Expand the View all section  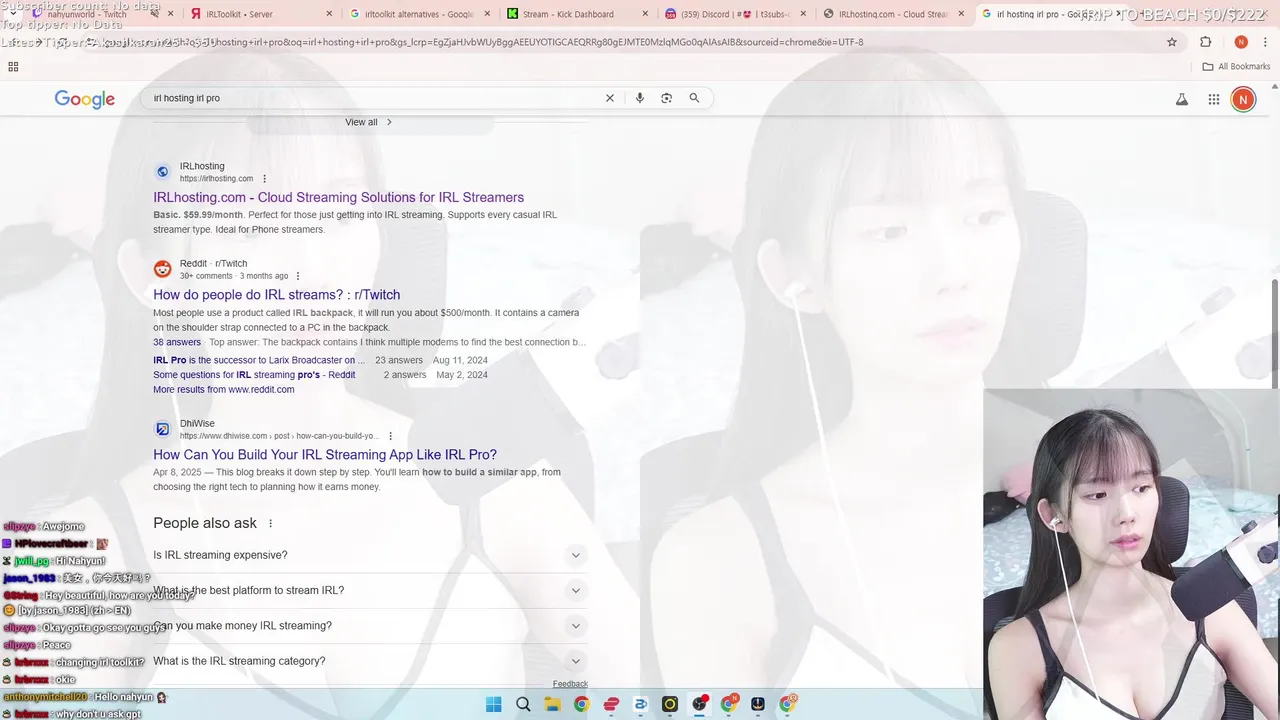(369, 122)
